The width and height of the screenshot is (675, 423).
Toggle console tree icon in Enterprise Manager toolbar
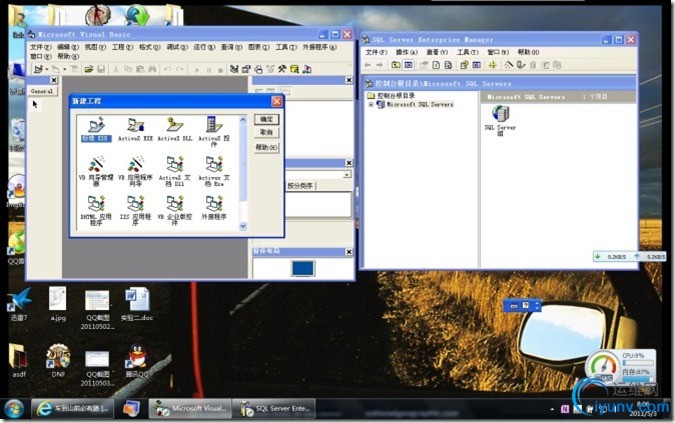point(408,65)
